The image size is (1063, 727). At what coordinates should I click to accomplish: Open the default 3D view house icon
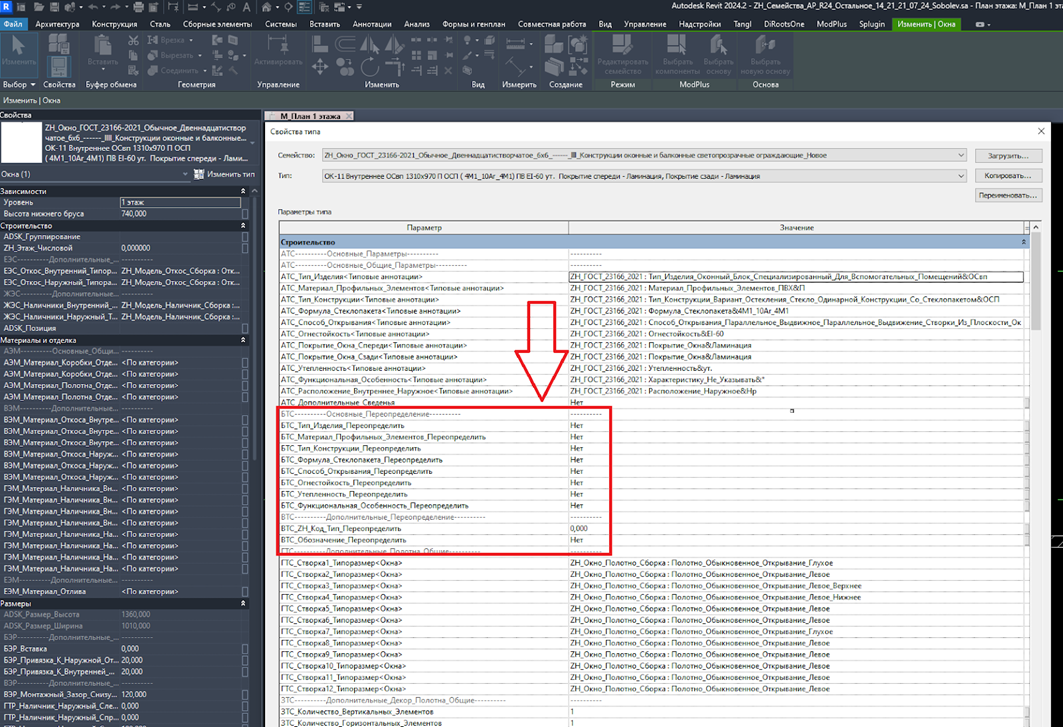(x=266, y=7)
